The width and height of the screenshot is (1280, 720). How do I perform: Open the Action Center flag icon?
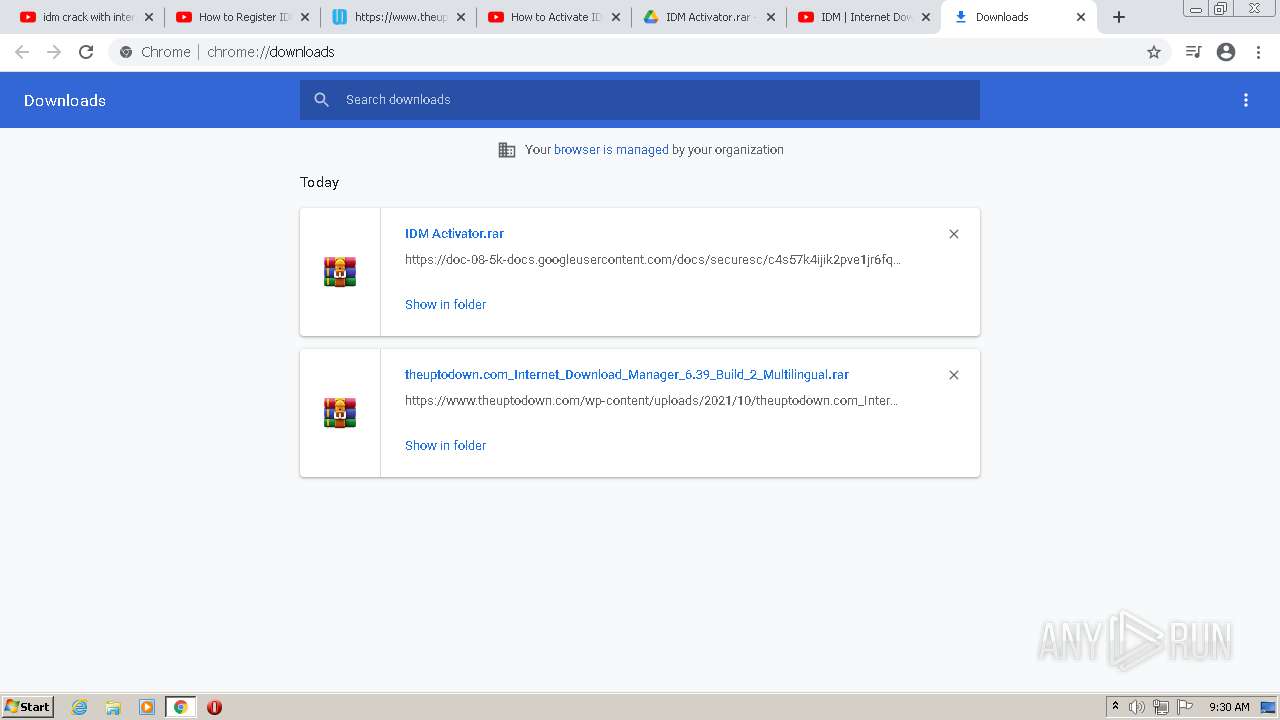[1185, 707]
